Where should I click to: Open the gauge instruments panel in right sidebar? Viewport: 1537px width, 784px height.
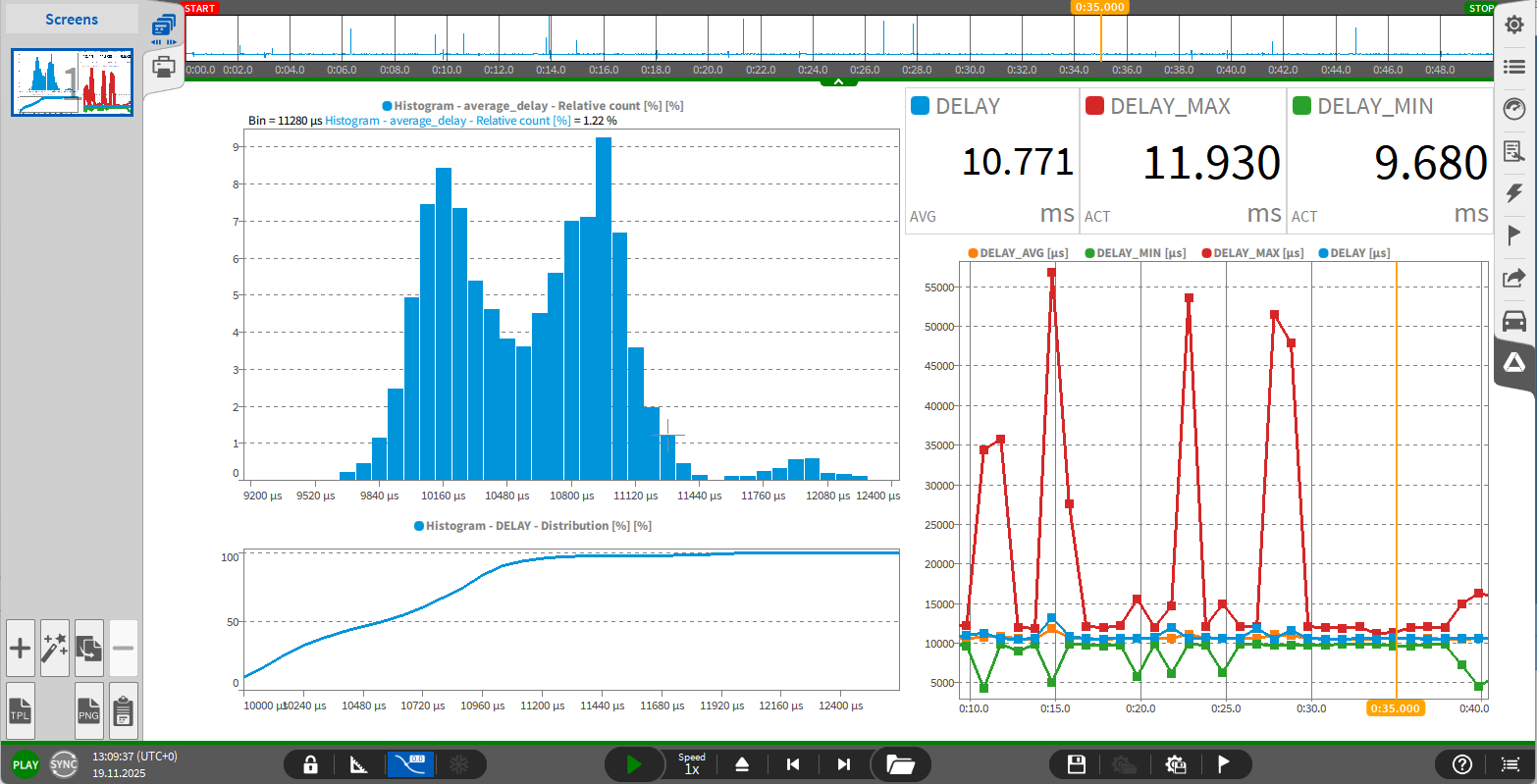pos(1514,109)
